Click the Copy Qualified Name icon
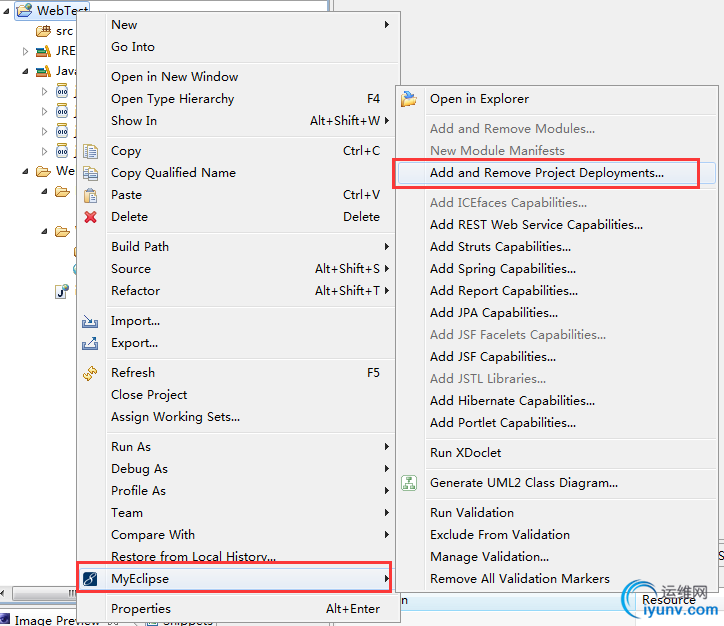Image resolution: width=724 pixels, height=626 pixels. pos(90,173)
